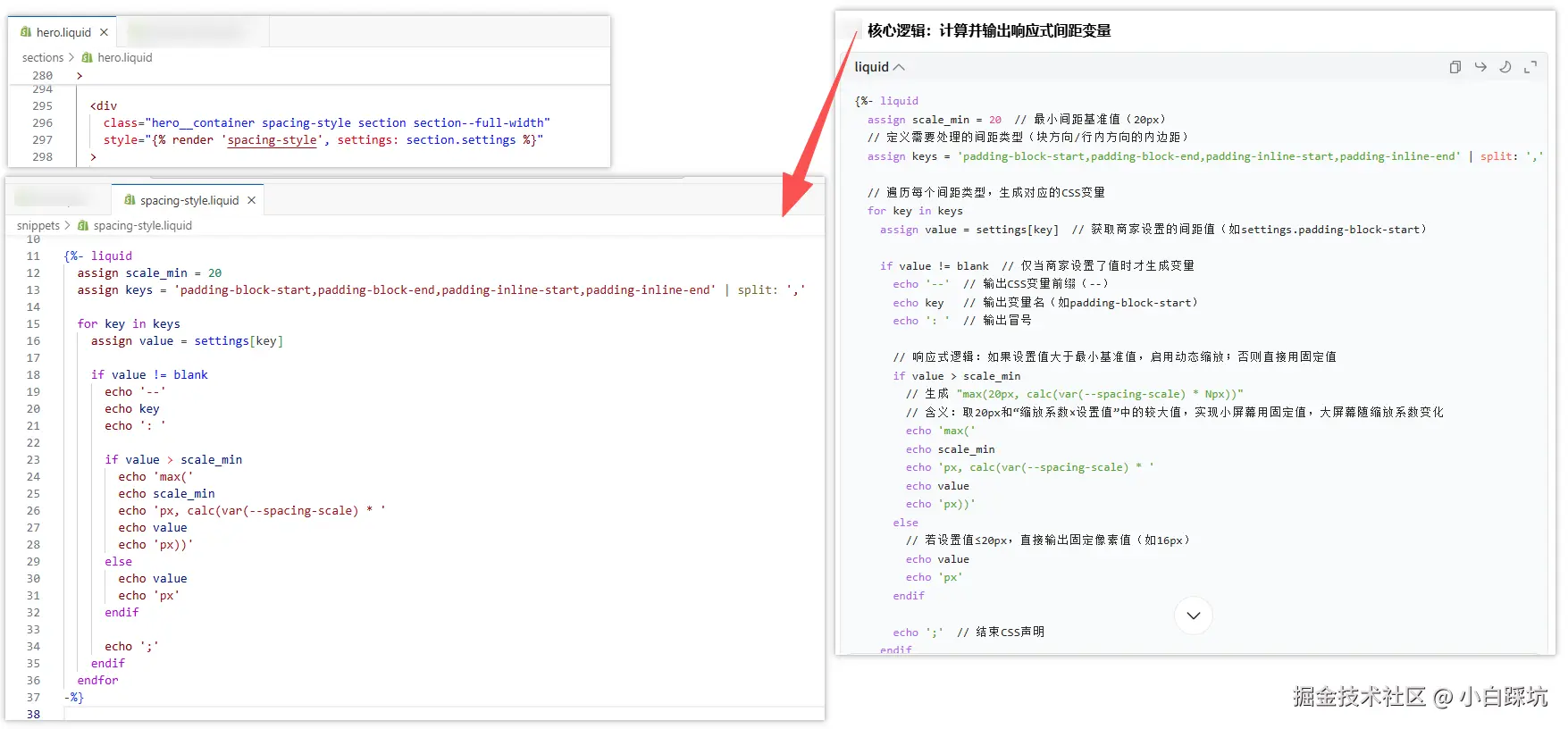1568x729 pixels.
Task: Click line number 295 in hero.liquid
Action: 42,105
